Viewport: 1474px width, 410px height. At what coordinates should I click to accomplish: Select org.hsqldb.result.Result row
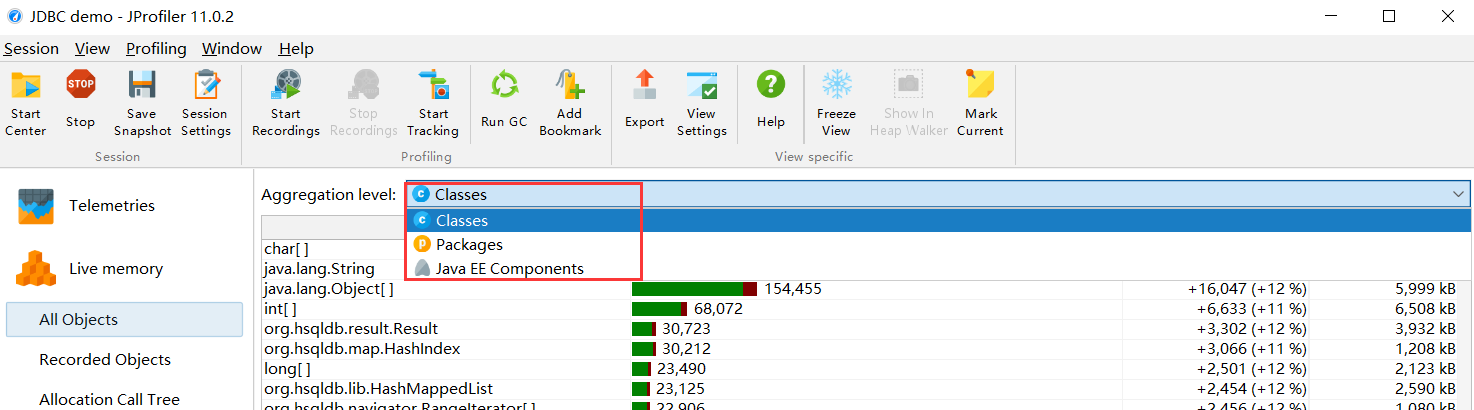pyautogui.click(x=865, y=328)
